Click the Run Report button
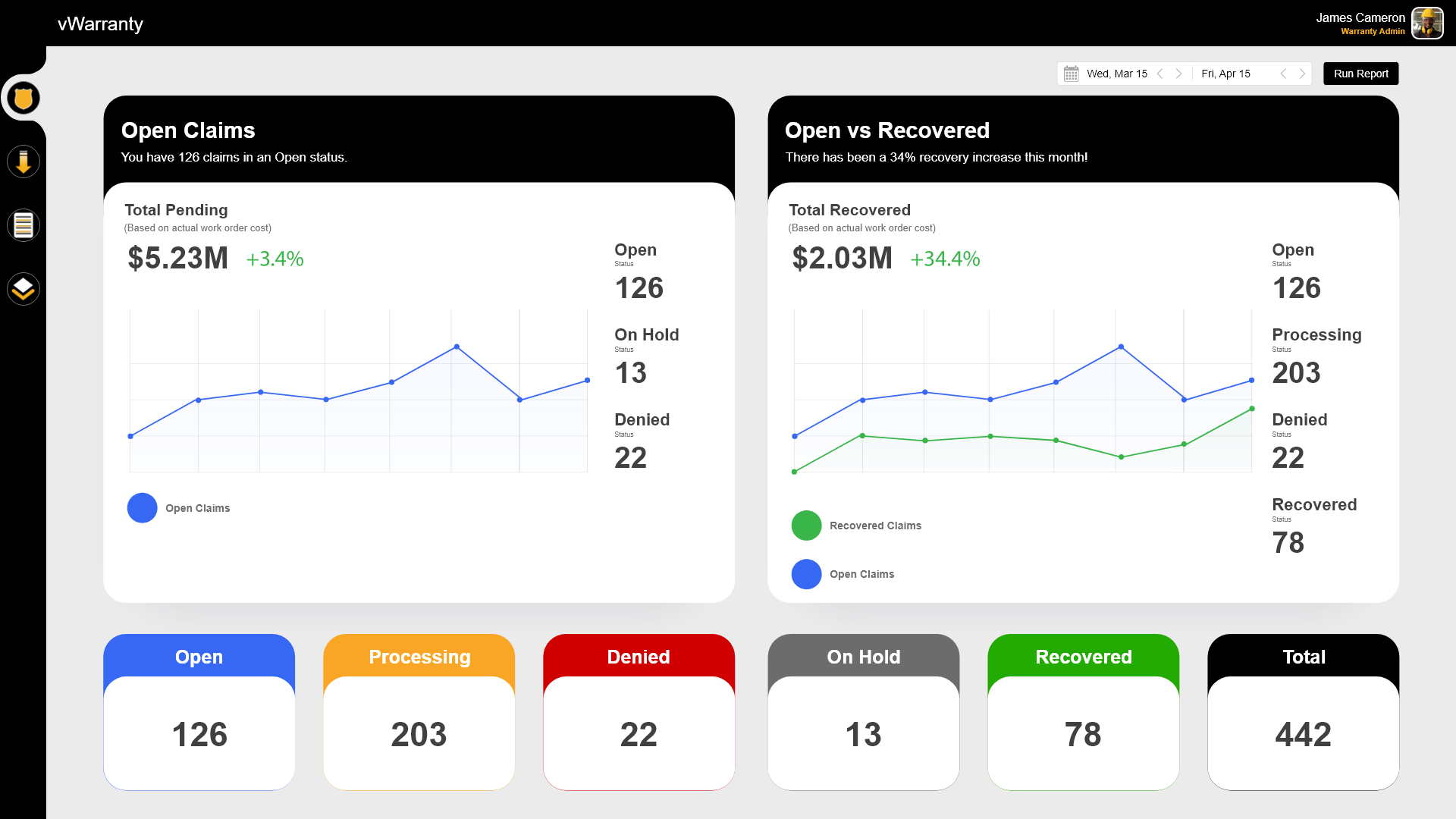 tap(1360, 74)
